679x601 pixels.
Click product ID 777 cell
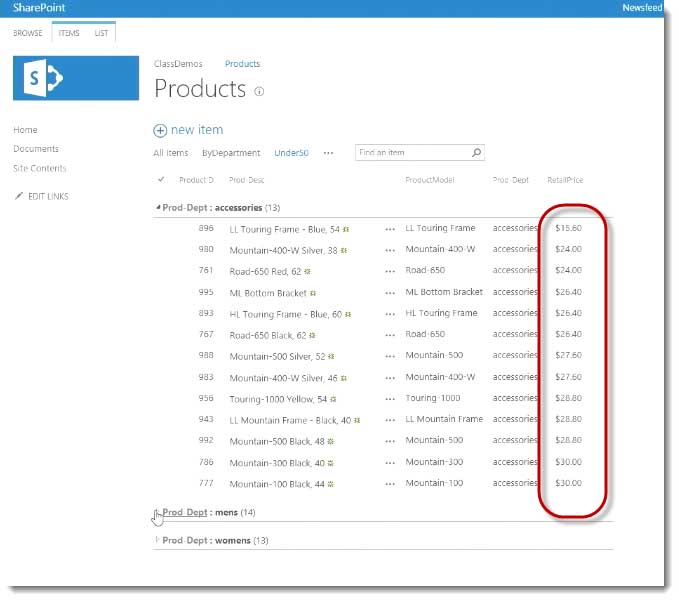pos(206,483)
